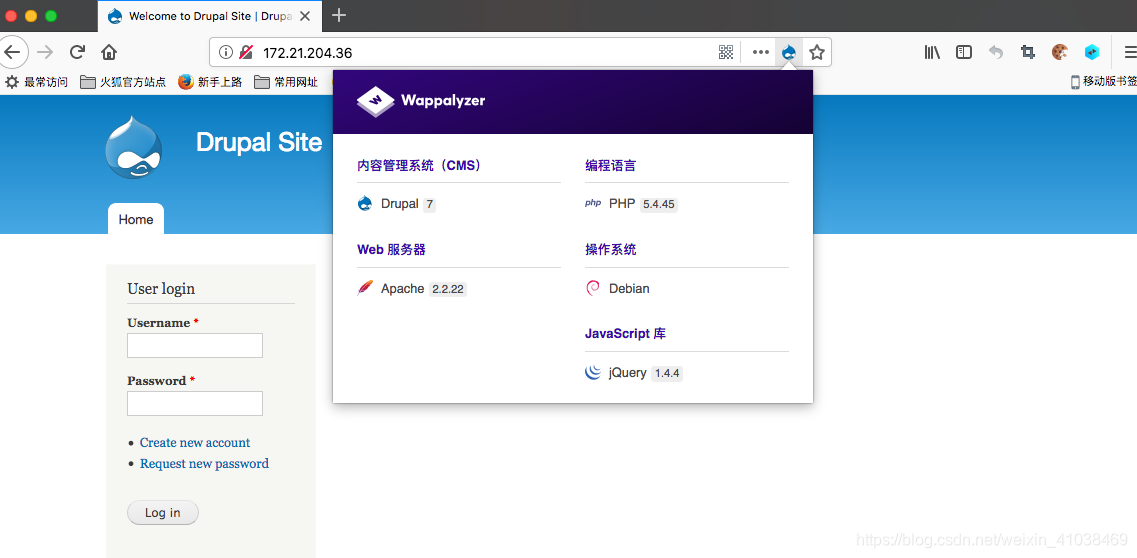Open the cookie extension icon
The width and height of the screenshot is (1137, 558).
1060,52
